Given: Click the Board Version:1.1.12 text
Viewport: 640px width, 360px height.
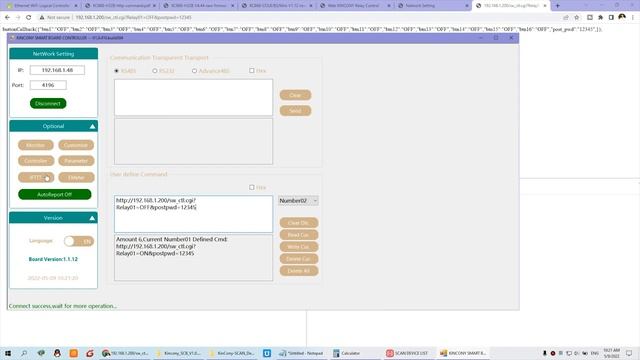Looking at the screenshot, I should [53, 259].
